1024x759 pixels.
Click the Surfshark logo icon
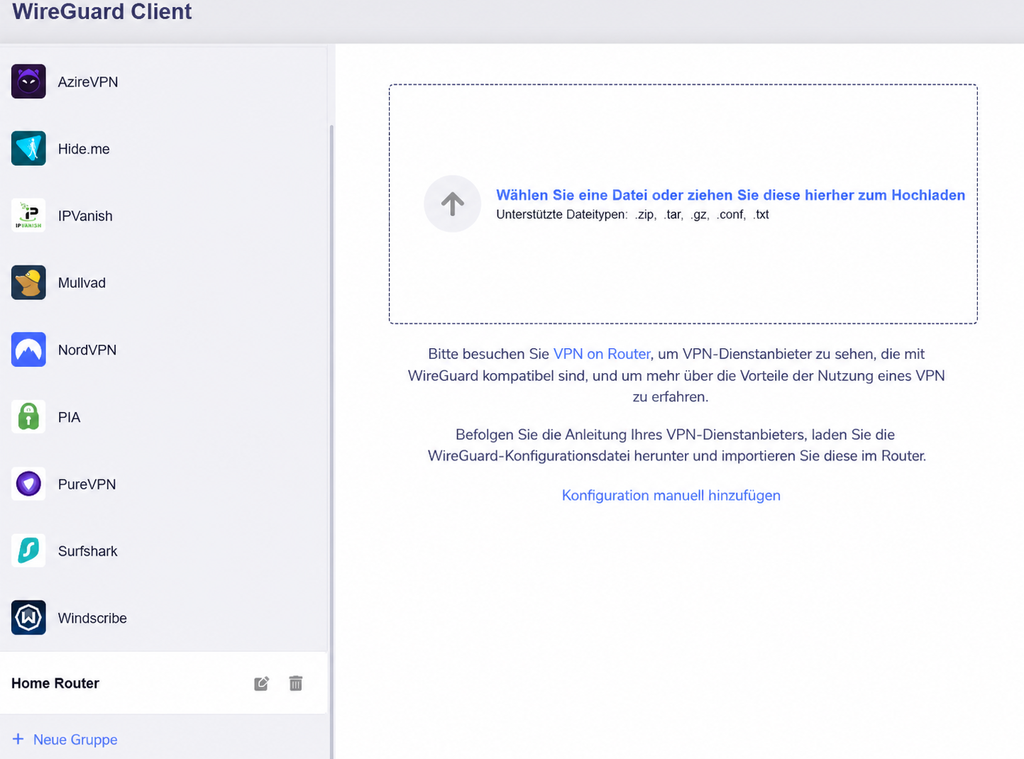pyautogui.click(x=28, y=551)
